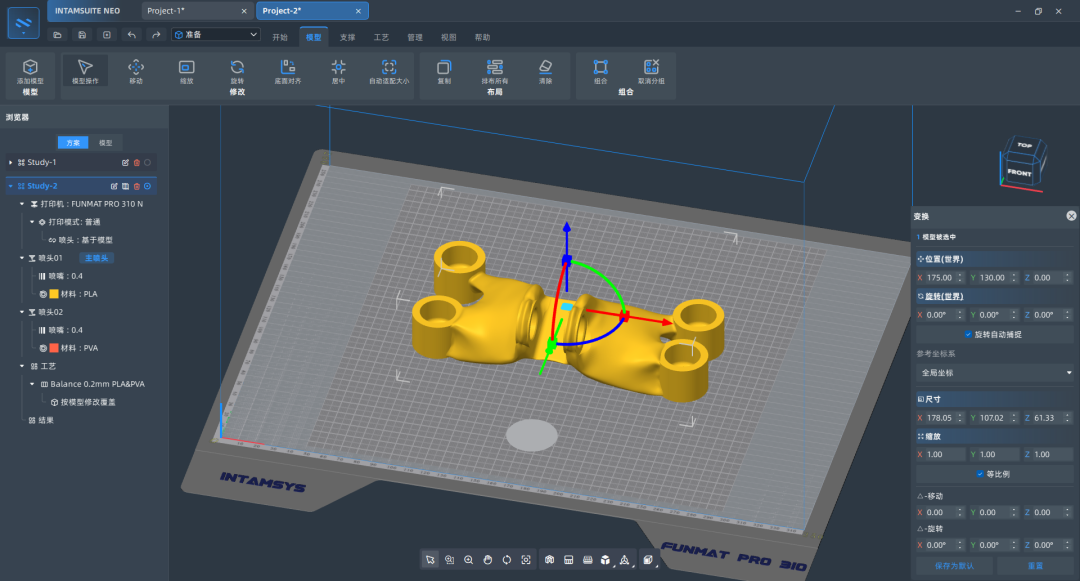Delete Study-2 with its red trash icon
1080x581 pixels.
[136, 186]
